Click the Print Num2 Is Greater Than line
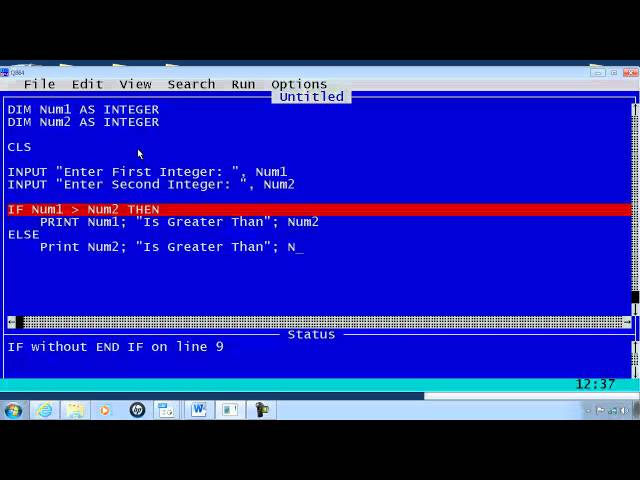 click(171, 247)
